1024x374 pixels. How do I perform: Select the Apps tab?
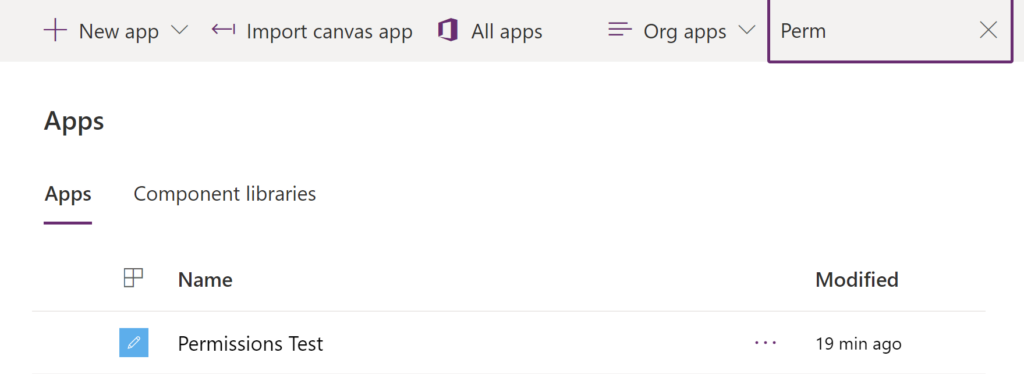click(68, 194)
